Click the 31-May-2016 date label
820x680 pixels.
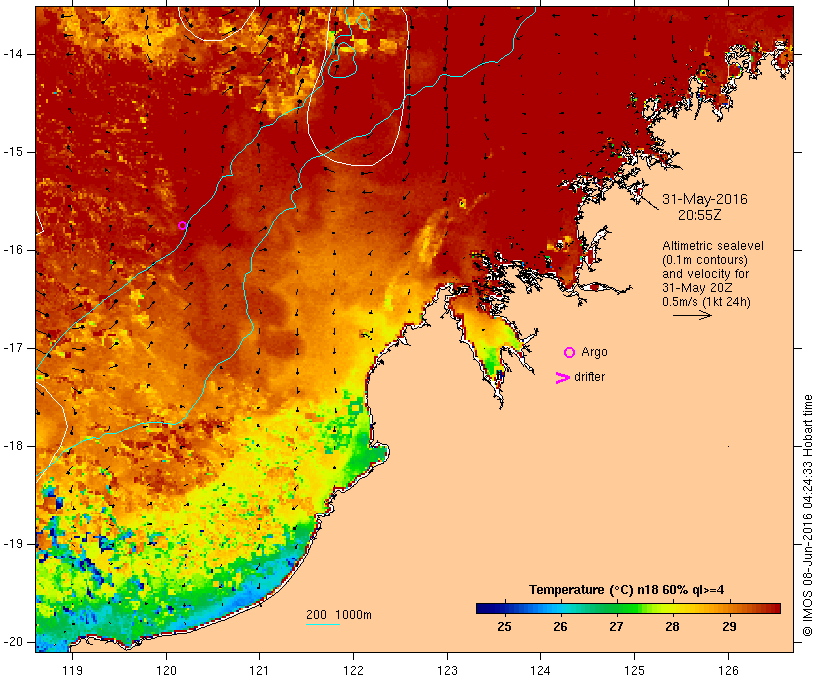coord(704,199)
